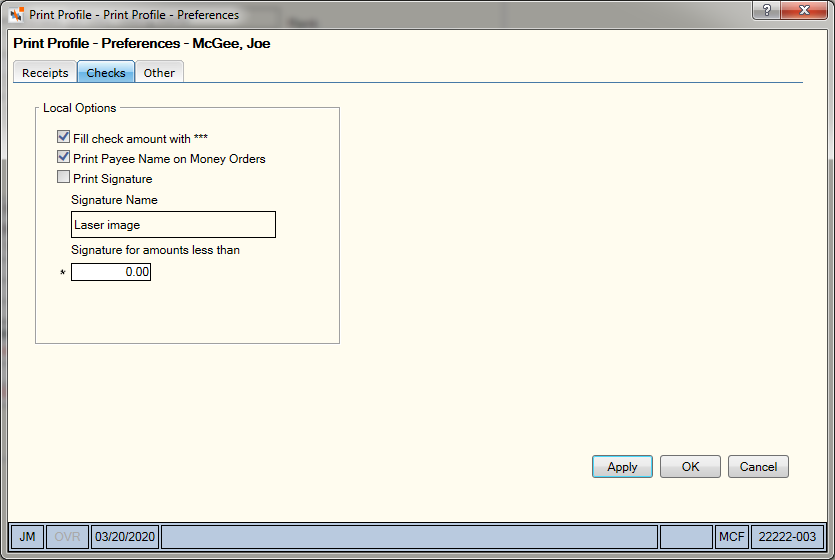Screen dimensions: 835x560
Task: Close the Print Profile Preferences window
Action: [804, 10]
